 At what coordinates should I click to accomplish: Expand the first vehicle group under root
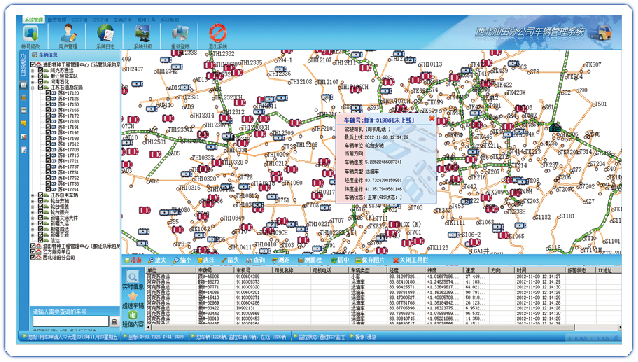coord(33,70)
